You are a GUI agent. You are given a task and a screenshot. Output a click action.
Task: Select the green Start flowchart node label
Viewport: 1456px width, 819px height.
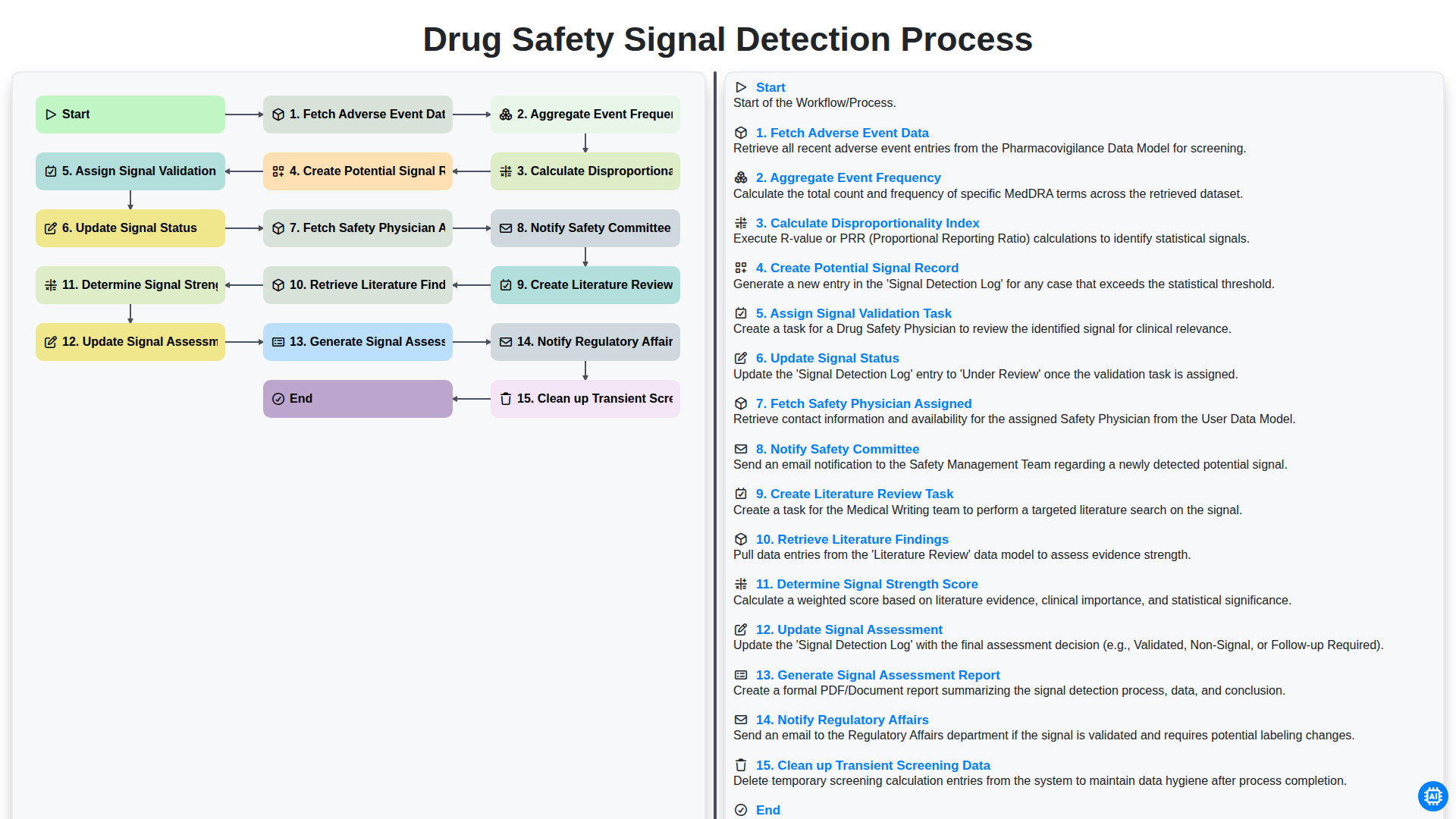[76, 115]
